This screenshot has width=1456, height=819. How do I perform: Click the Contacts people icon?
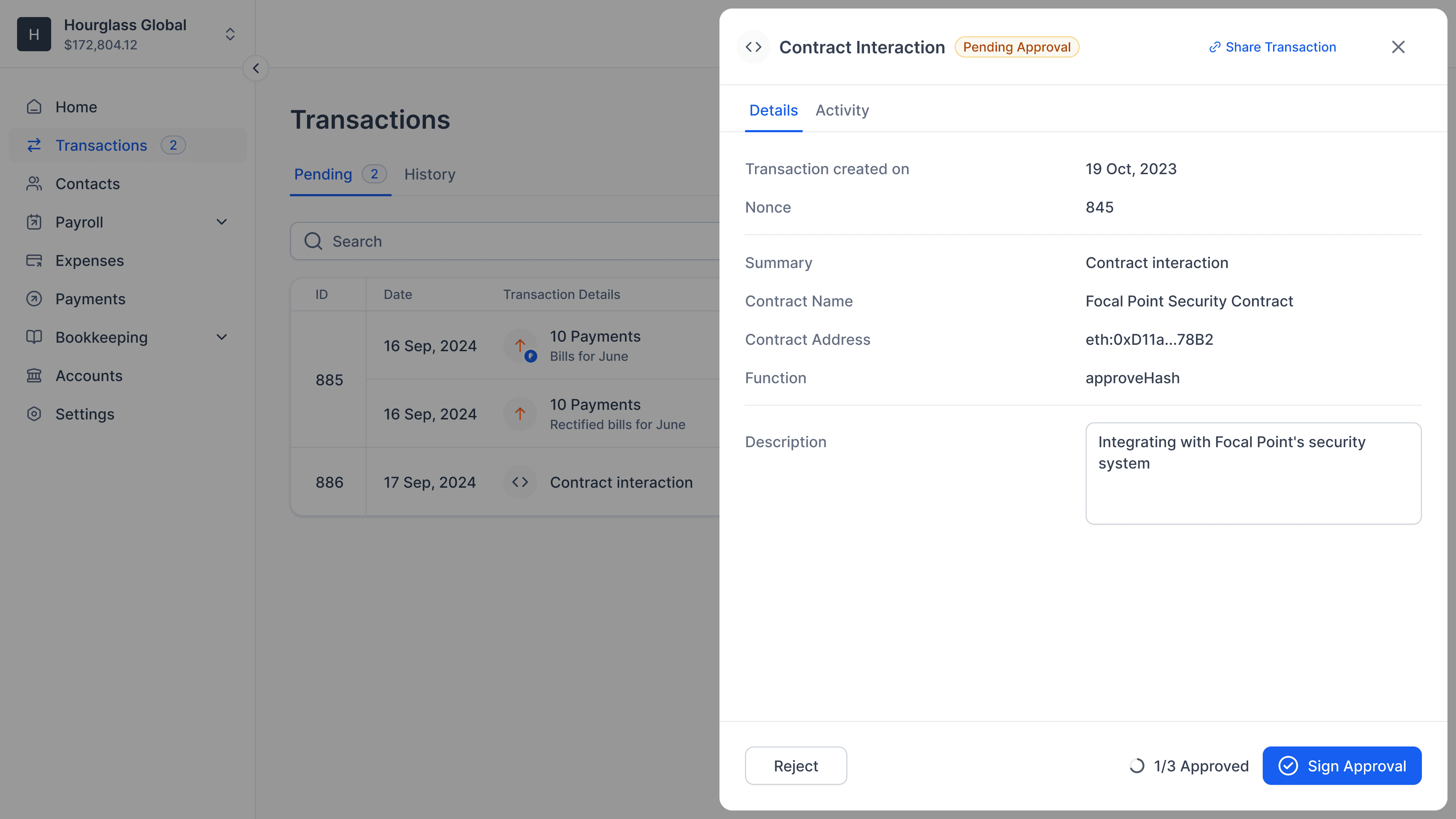34,184
